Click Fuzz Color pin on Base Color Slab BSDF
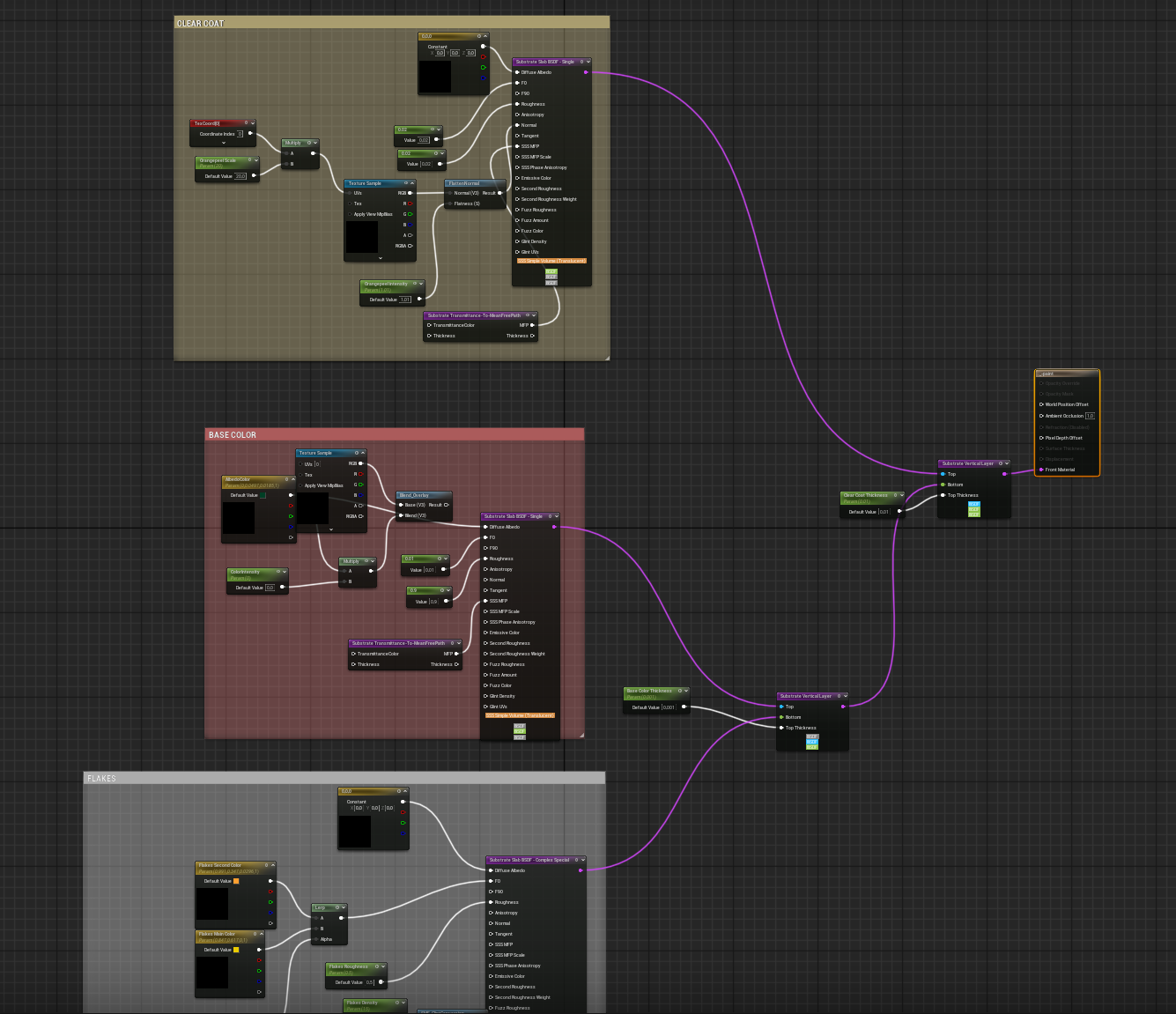This screenshot has width=1176, height=1014. (485, 685)
